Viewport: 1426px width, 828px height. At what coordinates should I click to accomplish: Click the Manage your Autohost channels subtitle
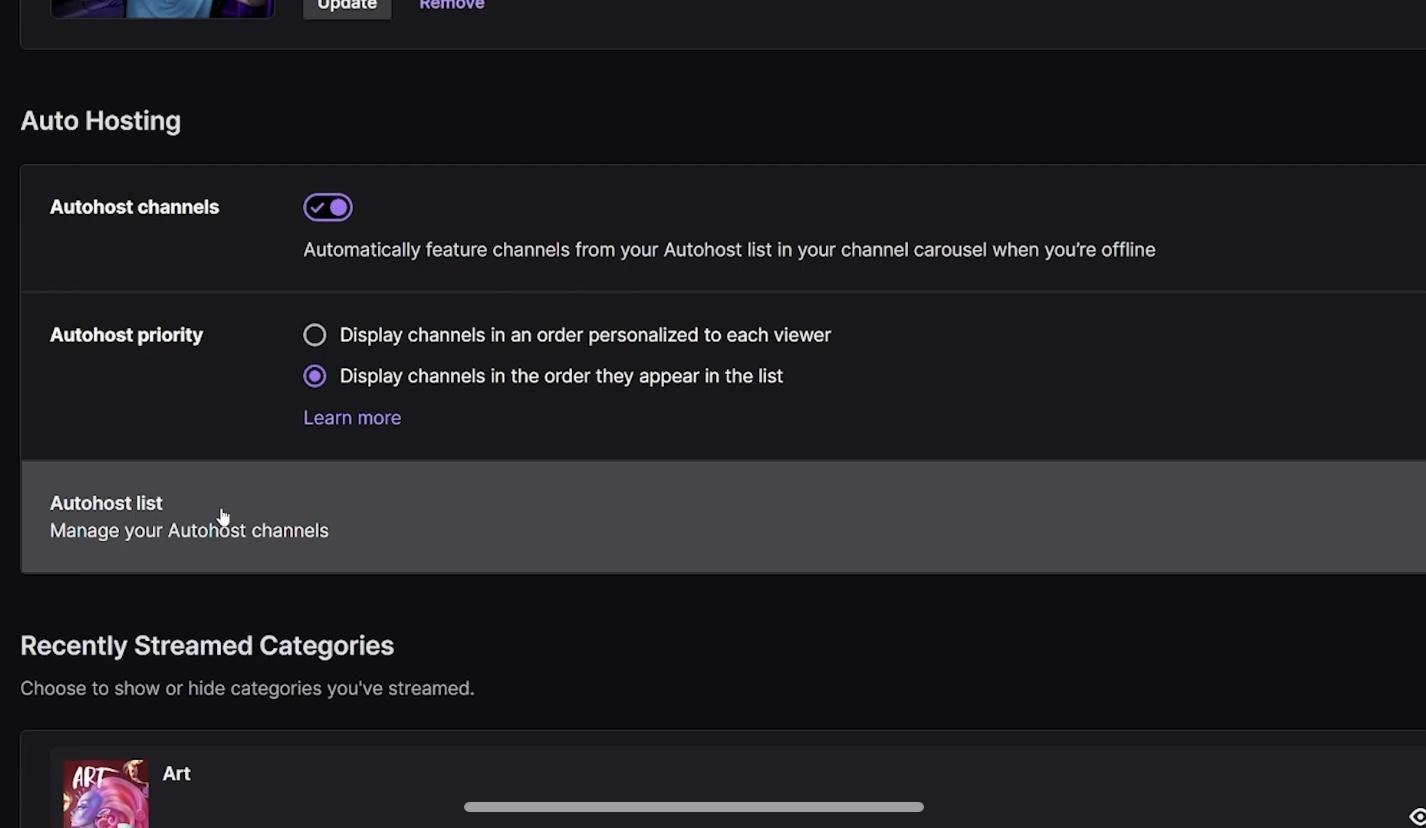[x=189, y=531]
